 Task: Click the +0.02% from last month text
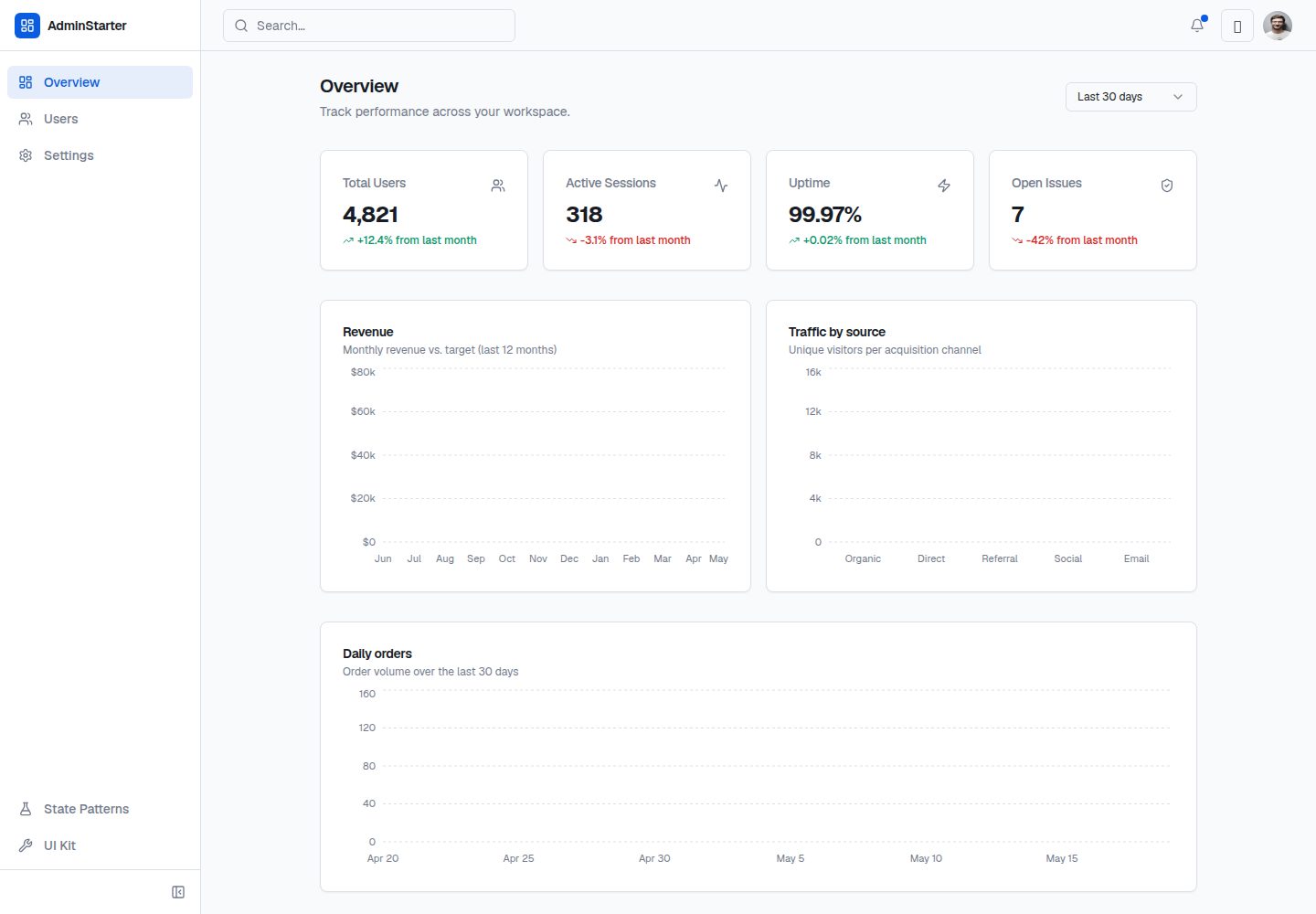[x=865, y=240]
